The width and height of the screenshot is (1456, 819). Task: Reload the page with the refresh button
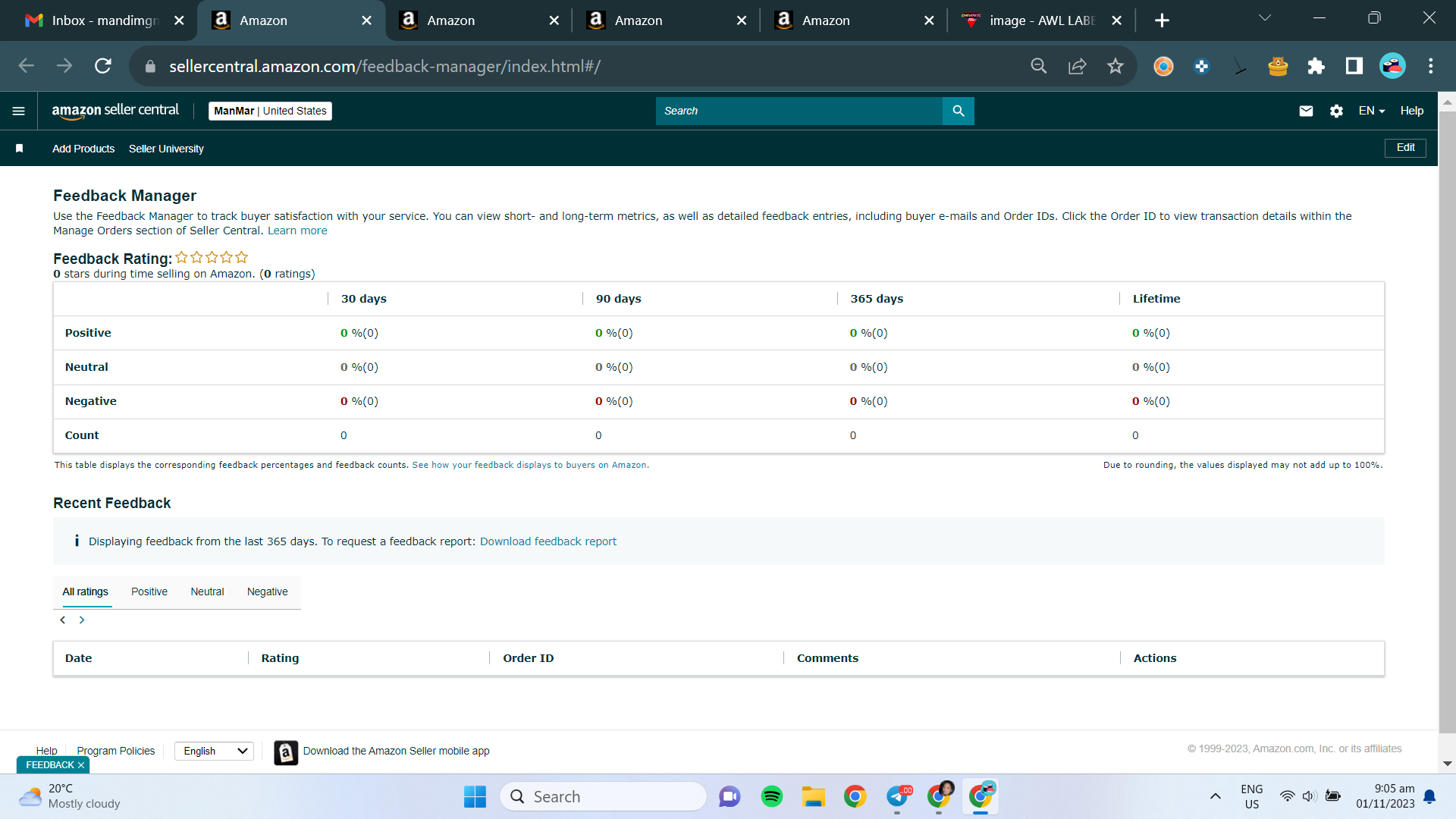click(x=103, y=66)
